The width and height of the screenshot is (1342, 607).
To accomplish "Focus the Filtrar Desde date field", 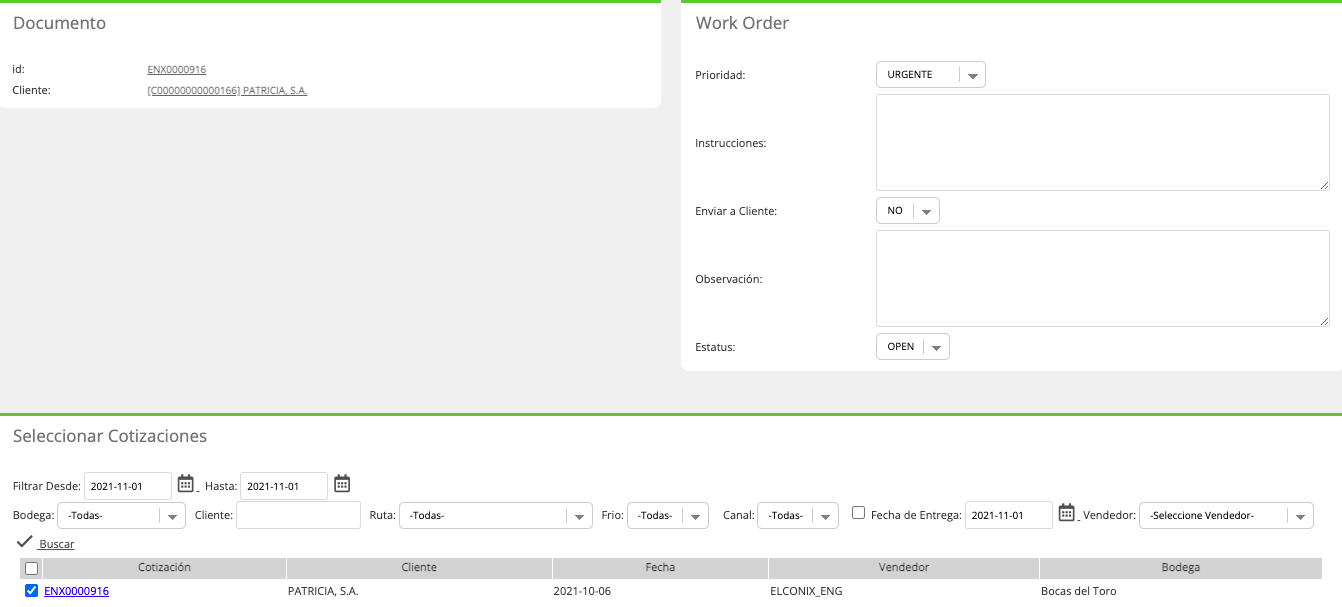I will coord(128,486).
